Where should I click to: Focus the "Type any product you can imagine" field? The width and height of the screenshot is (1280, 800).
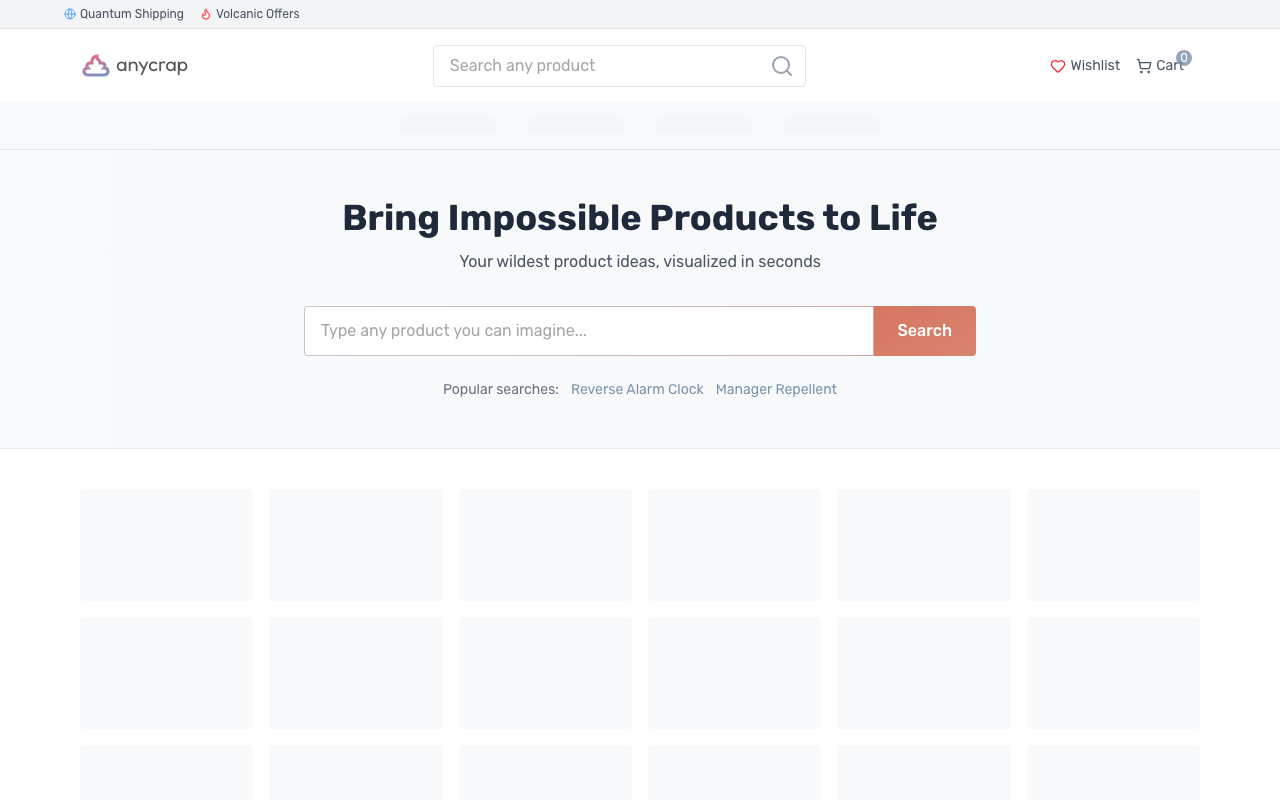point(588,331)
